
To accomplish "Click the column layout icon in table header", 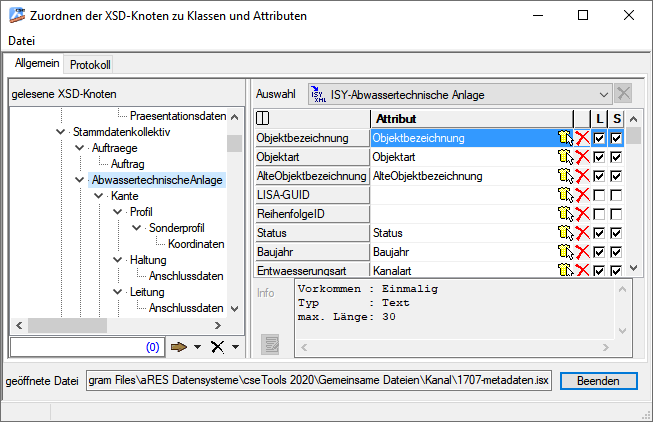I will pos(264,119).
